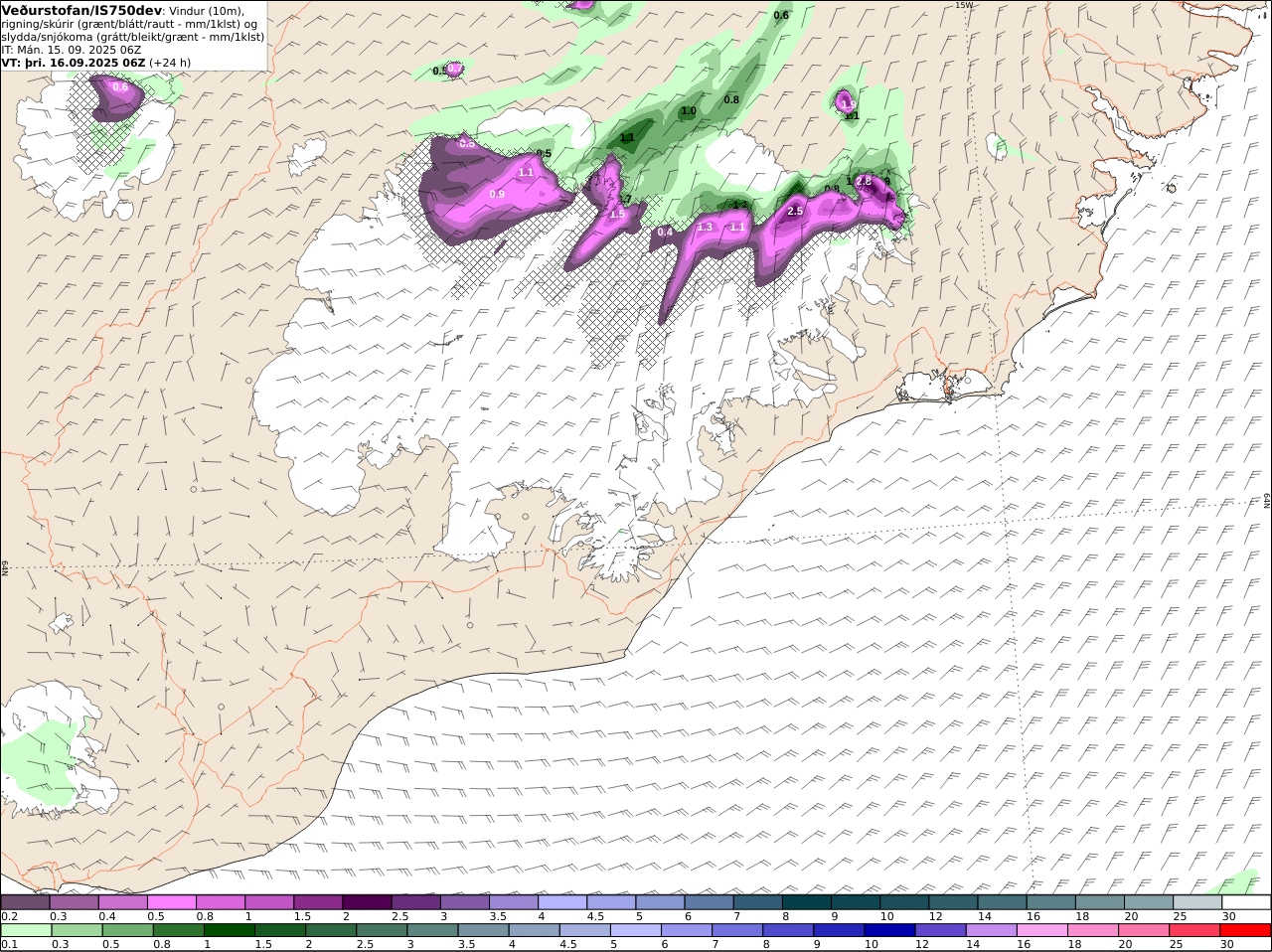
Task: Click the Veðurstofan/IS750dev title text
Action: pyautogui.click(x=81, y=10)
